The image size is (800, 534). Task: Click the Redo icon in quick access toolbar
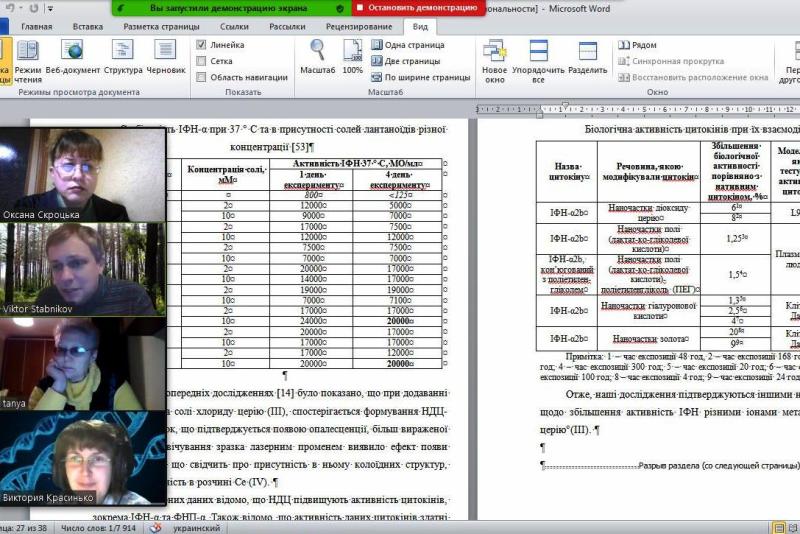click(x=34, y=8)
